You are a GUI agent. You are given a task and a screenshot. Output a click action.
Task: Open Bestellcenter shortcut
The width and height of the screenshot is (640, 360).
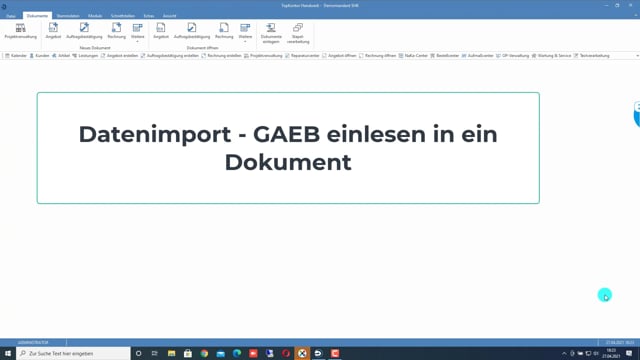444,56
